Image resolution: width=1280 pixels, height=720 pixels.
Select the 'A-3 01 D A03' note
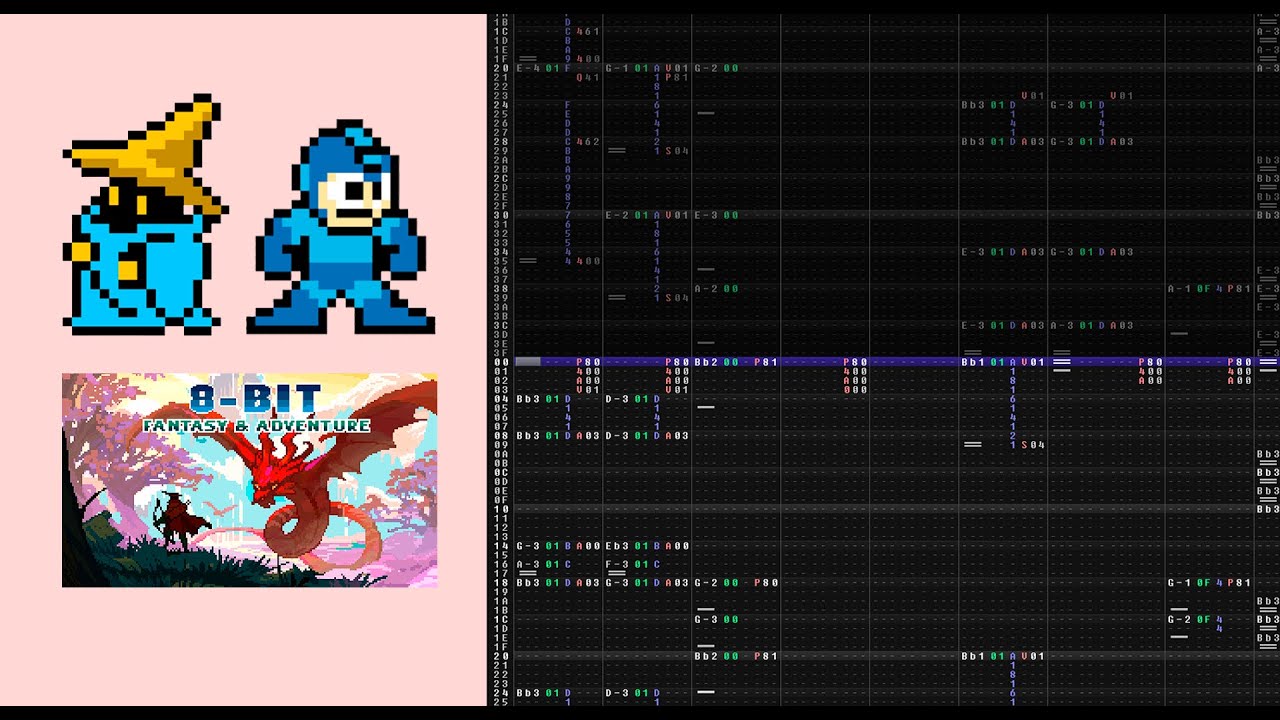click(x=1092, y=326)
